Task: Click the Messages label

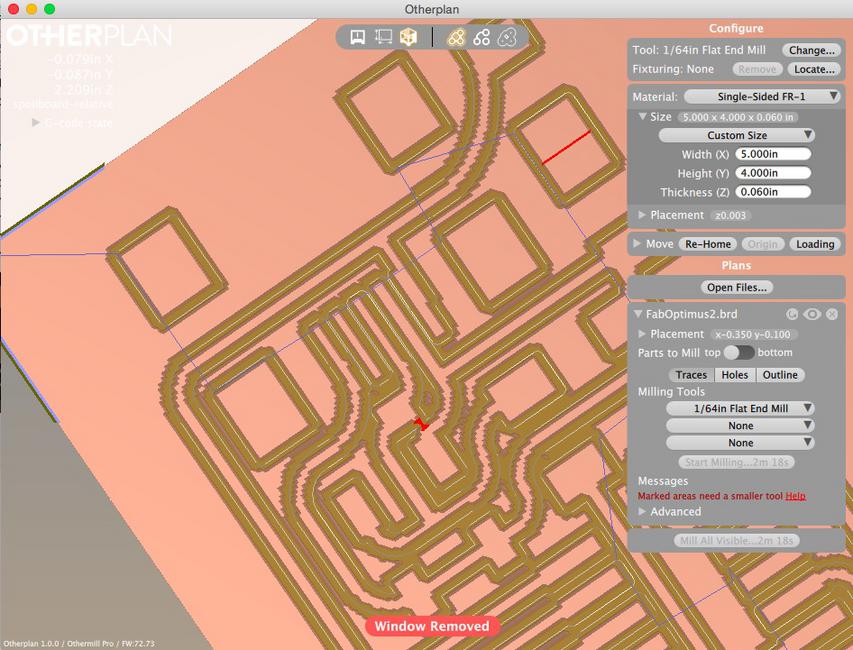Action: [x=663, y=481]
